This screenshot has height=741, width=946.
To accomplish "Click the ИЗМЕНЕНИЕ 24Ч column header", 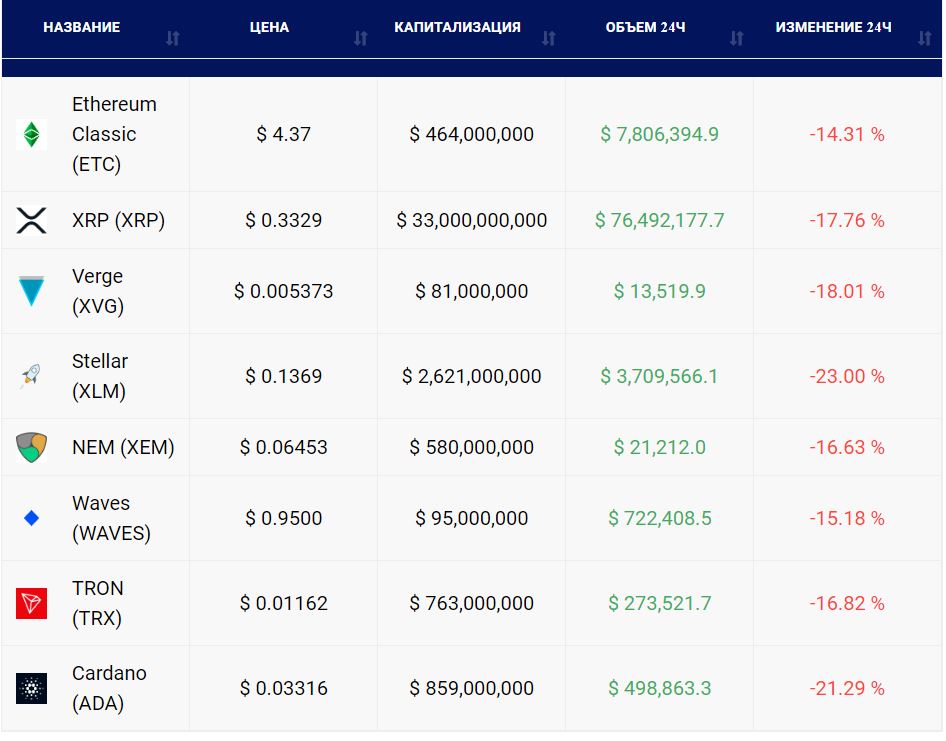I will pyautogui.click(x=834, y=27).
